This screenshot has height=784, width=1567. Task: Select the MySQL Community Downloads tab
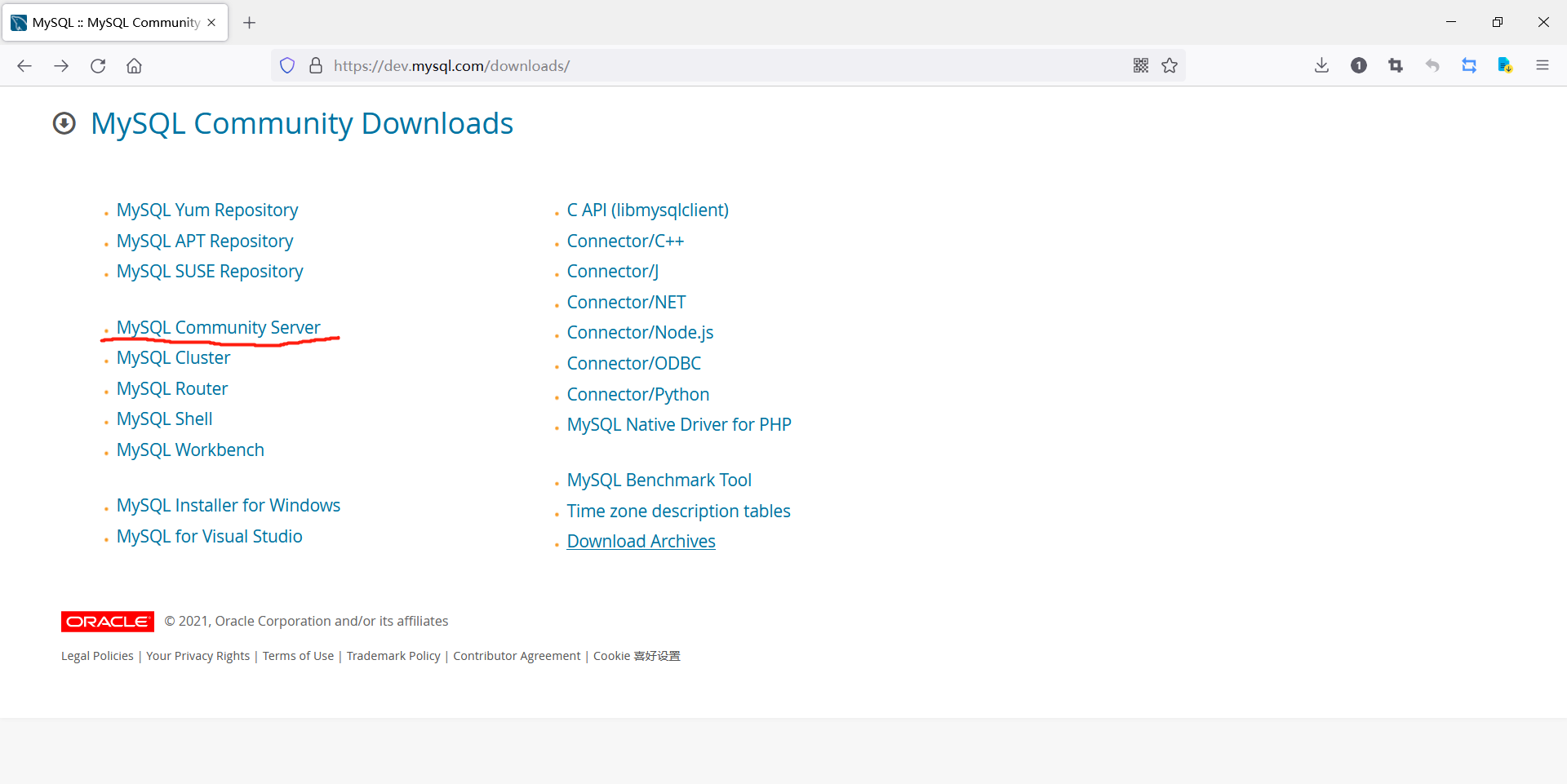pos(115,23)
